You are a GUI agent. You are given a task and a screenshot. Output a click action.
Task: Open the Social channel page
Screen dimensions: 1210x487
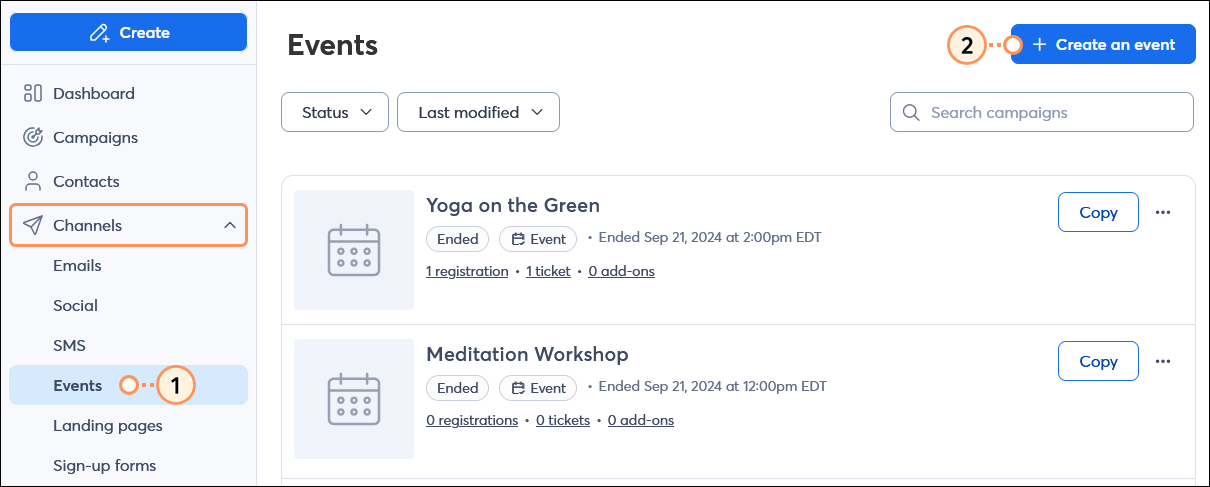[75, 306]
